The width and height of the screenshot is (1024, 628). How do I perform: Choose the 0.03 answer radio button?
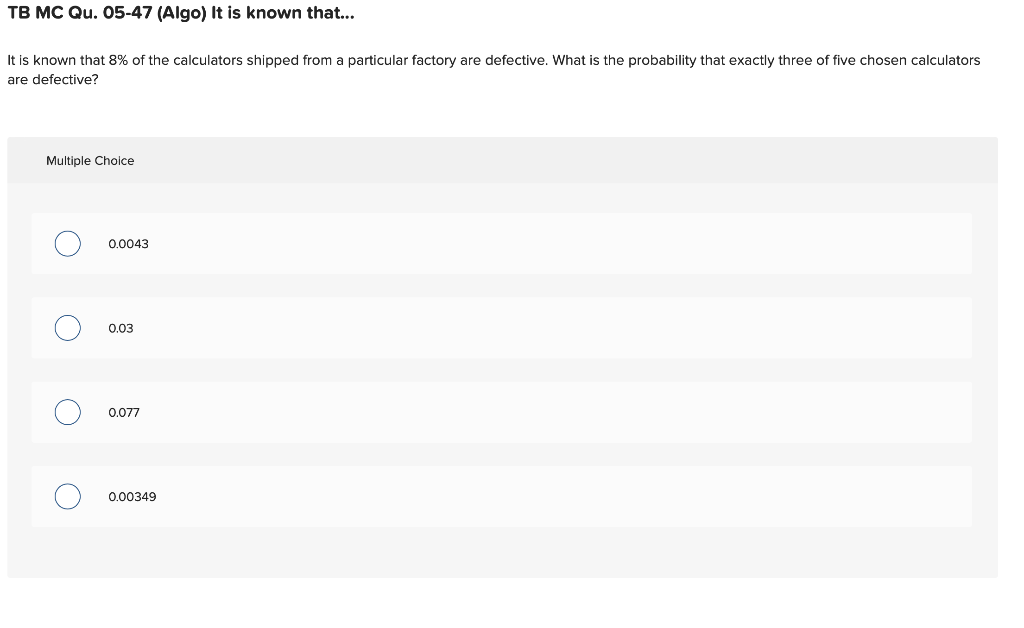pos(67,328)
